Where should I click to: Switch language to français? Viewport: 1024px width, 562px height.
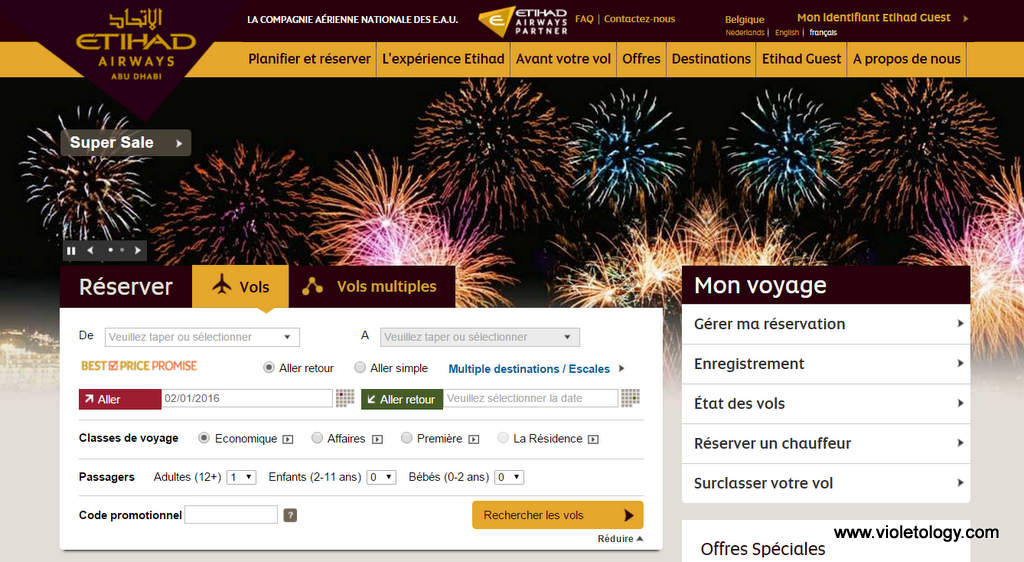click(x=823, y=33)
